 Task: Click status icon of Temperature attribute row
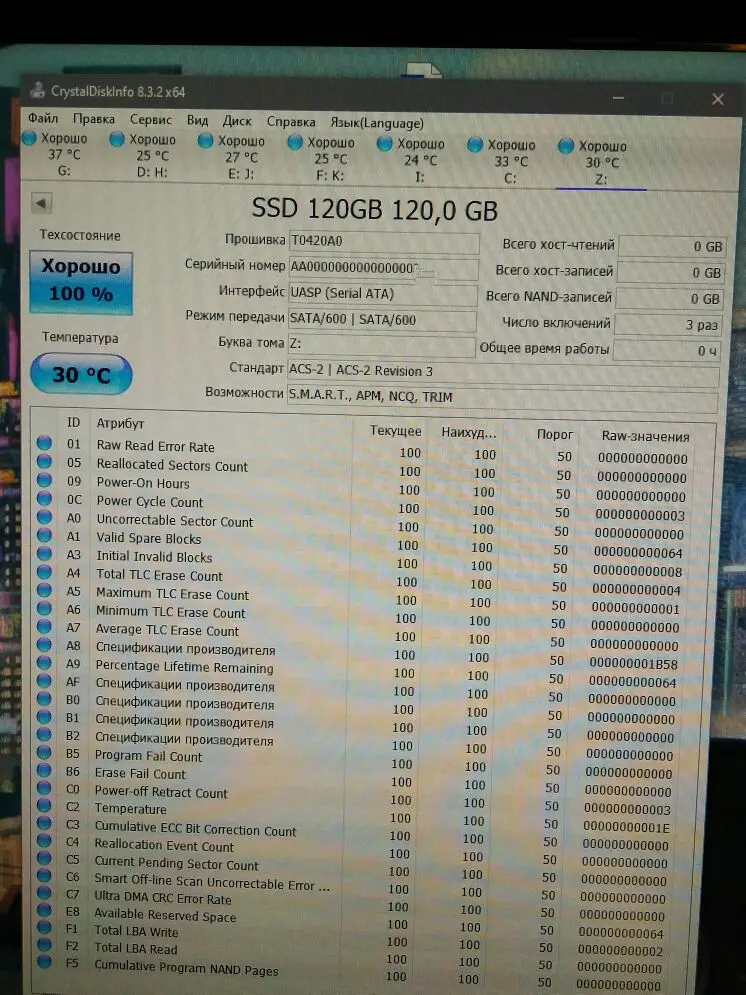(44, 806)
